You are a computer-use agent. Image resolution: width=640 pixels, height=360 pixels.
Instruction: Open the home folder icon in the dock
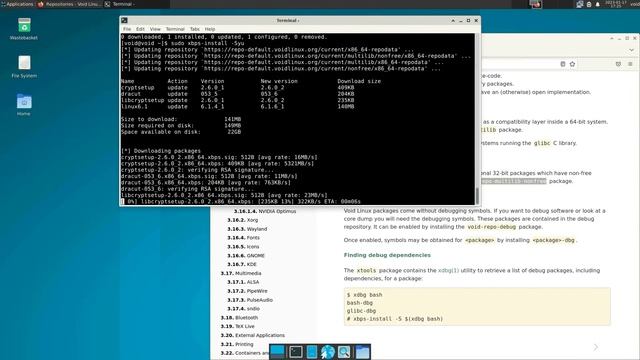coord(362,352)
